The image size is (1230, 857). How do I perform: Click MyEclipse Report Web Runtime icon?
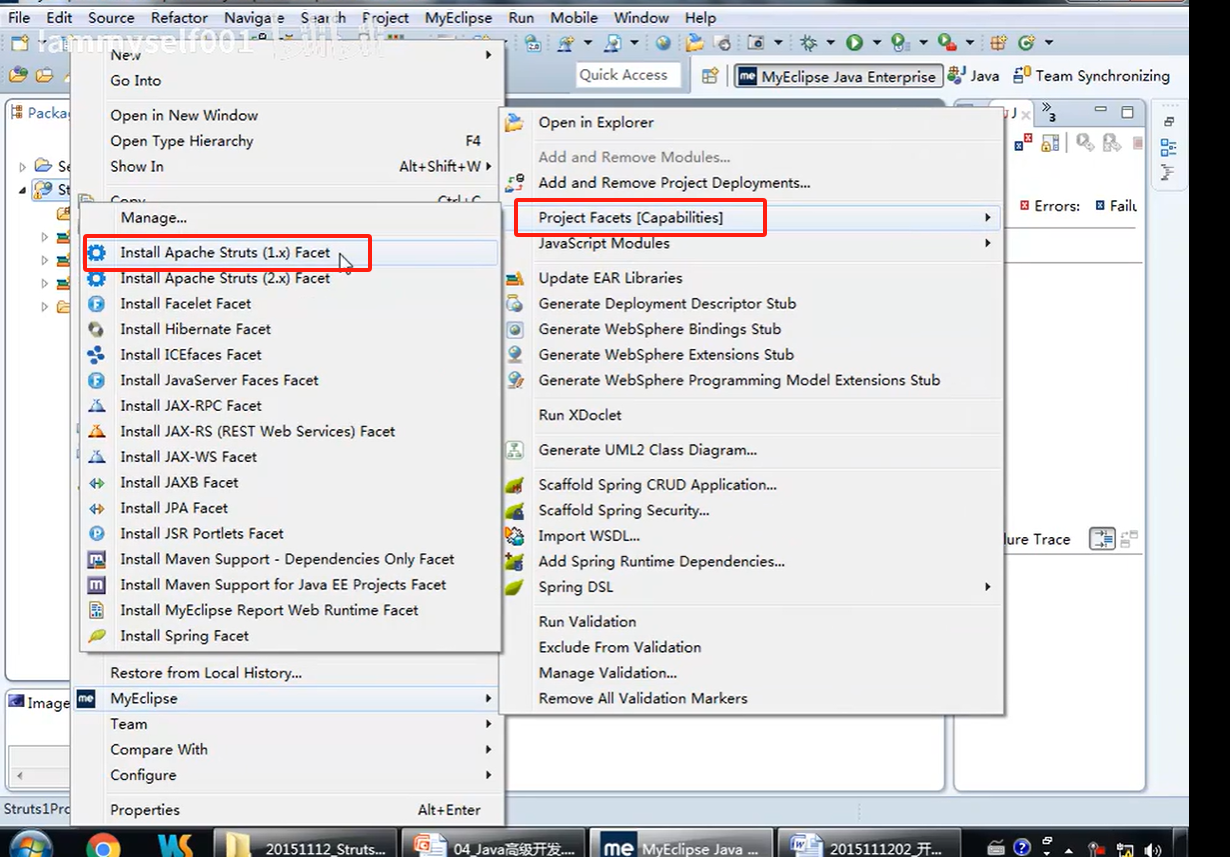(x=97, y=610)
